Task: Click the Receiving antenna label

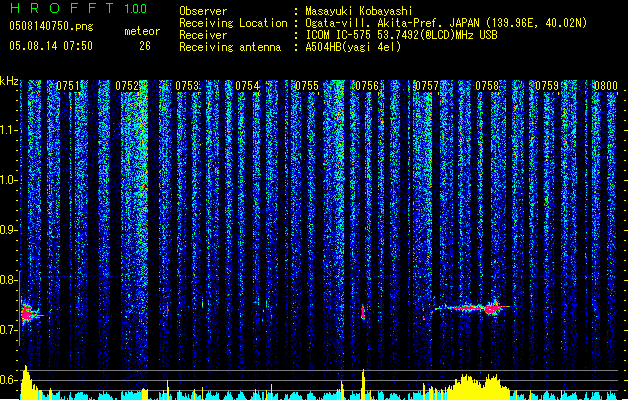Action: tap(230, 47)
